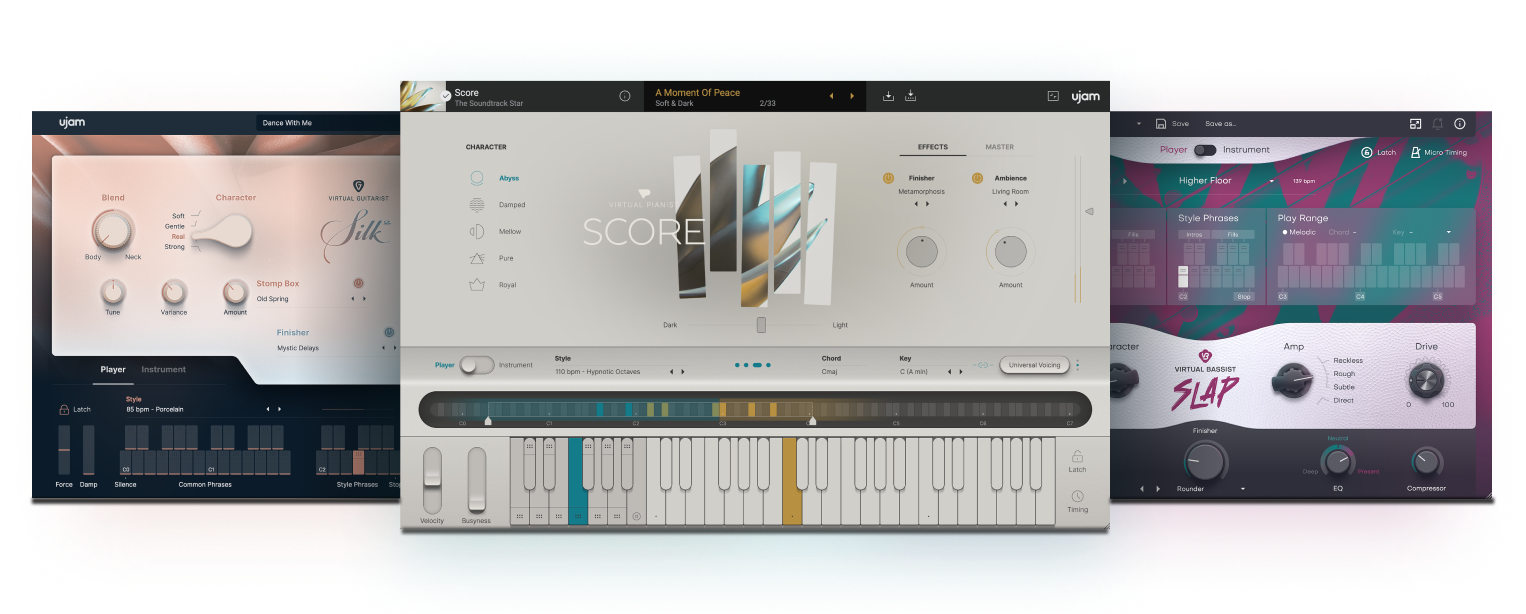The height and width of the screenshot is (614, 1526).
Task: Go to next preset with right arrow in Score
Action: point(852,96)
